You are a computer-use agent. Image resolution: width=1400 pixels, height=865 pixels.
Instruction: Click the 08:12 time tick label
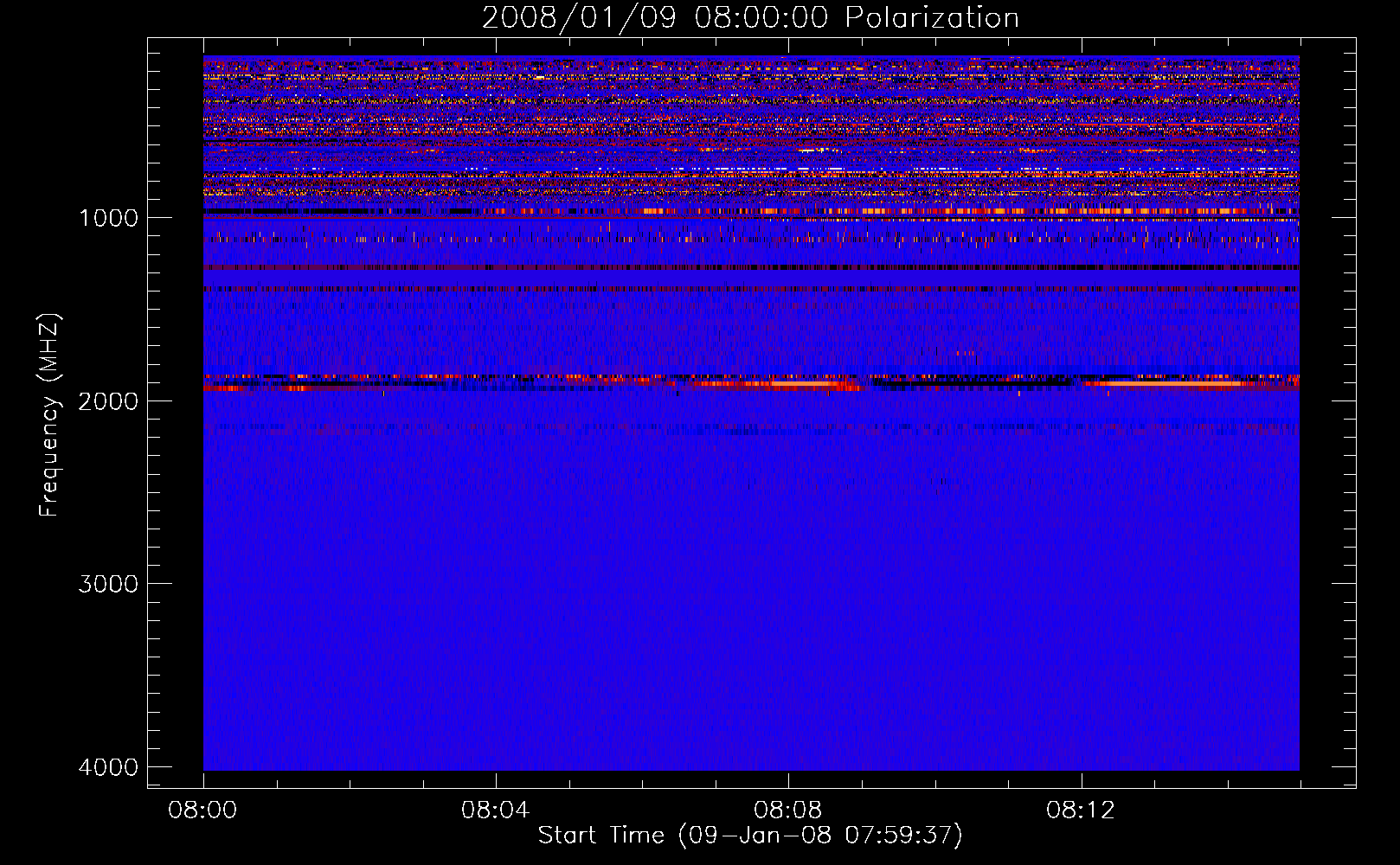tap(1081, 811)
